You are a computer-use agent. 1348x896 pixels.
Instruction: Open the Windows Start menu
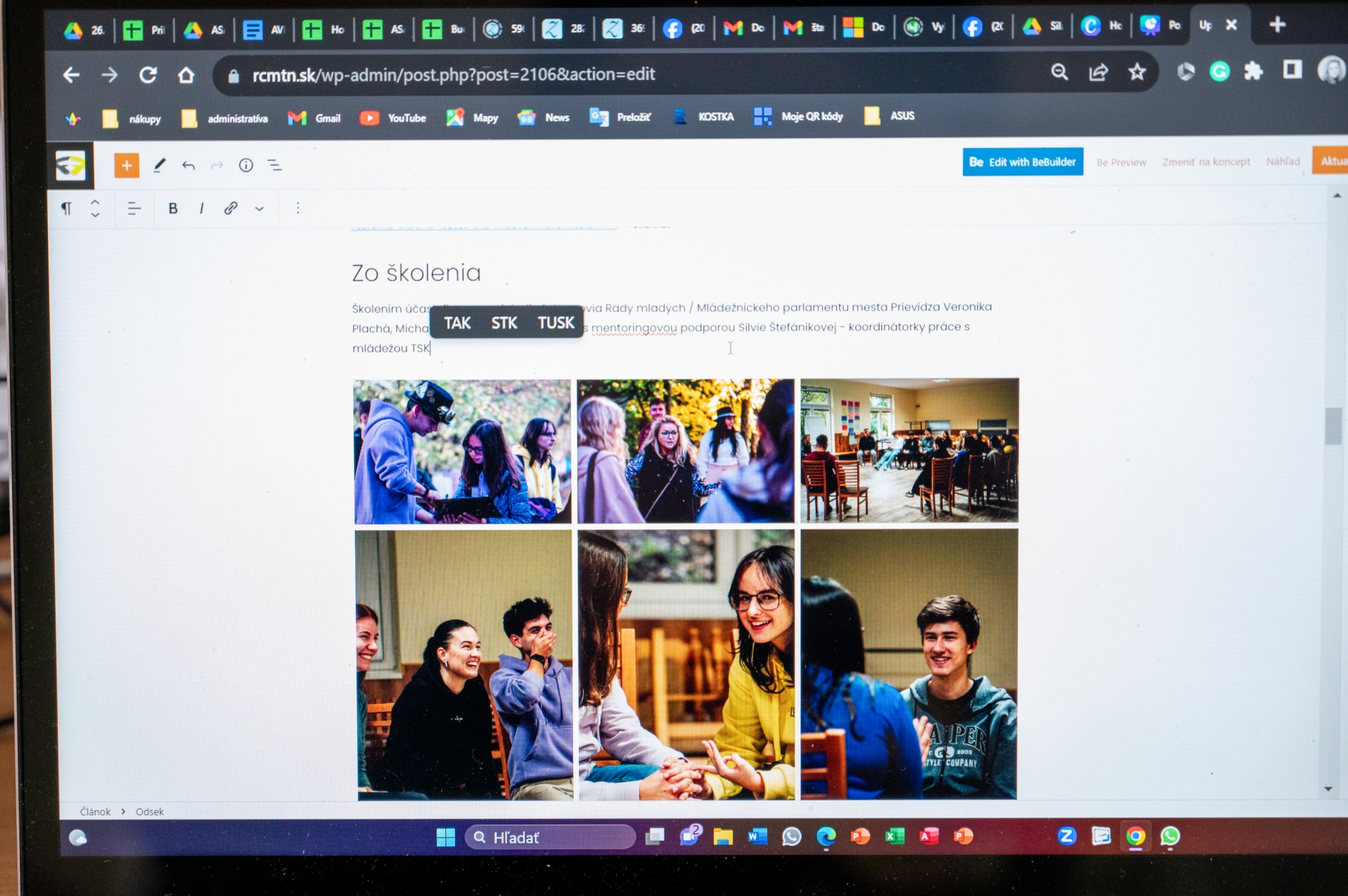[446, 837]
